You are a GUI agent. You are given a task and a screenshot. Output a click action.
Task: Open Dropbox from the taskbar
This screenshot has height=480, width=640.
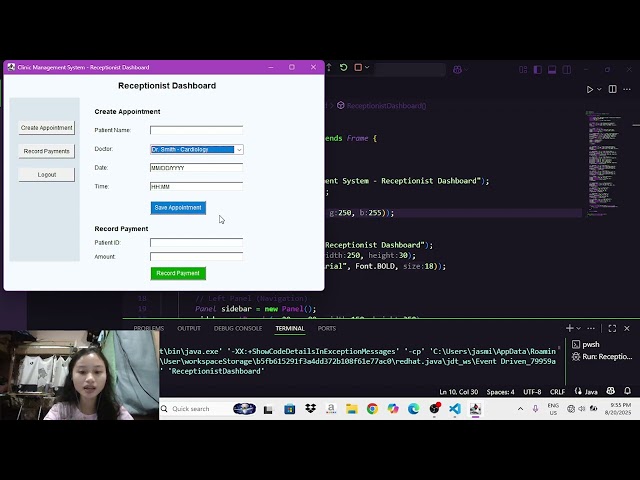coord(311,409)
